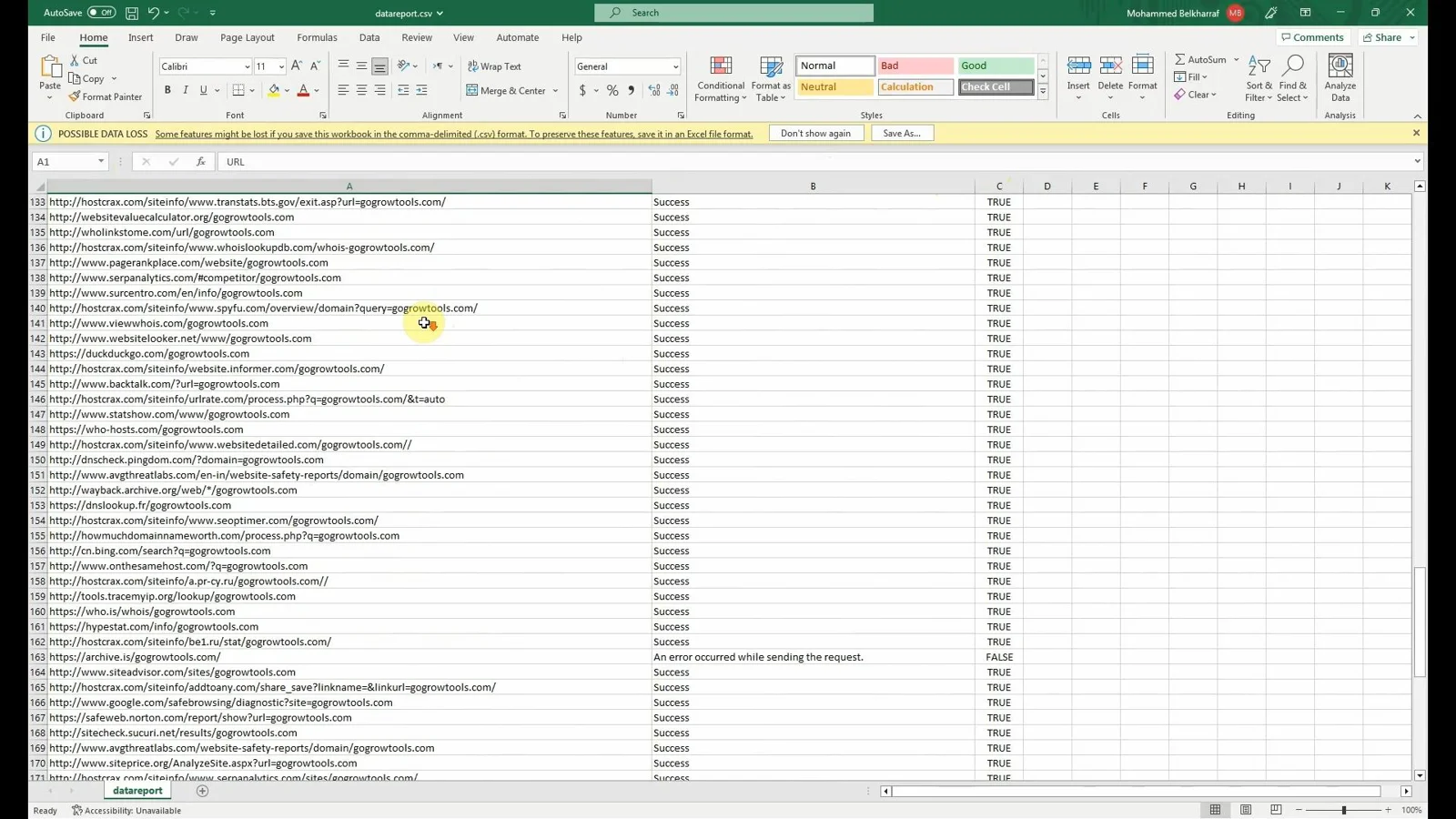Open Format as Table gallery
This screenshot has height=819, width=1456.
(x=771, y=79)
